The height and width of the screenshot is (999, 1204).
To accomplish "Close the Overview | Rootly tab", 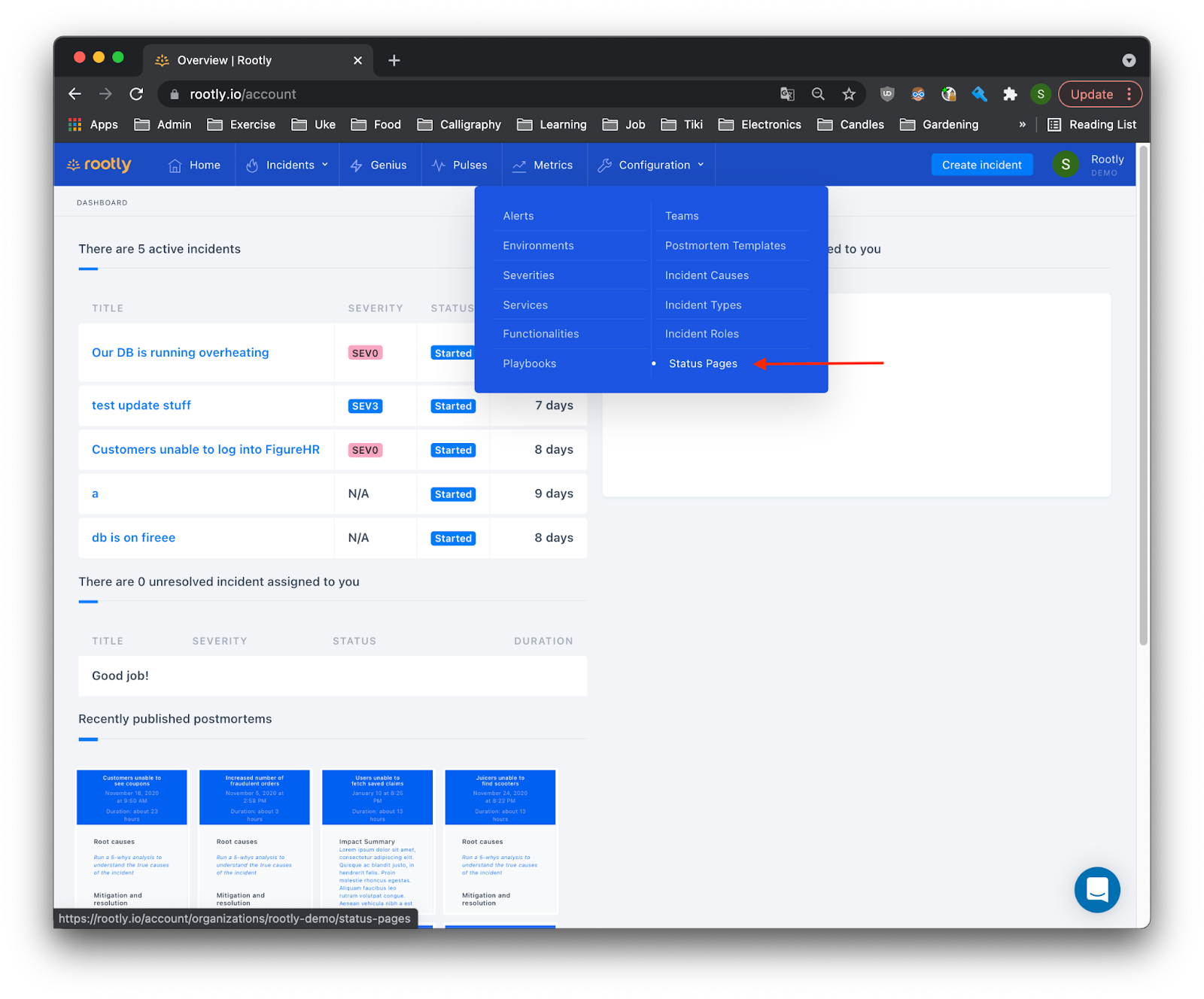I will [357, 60].
